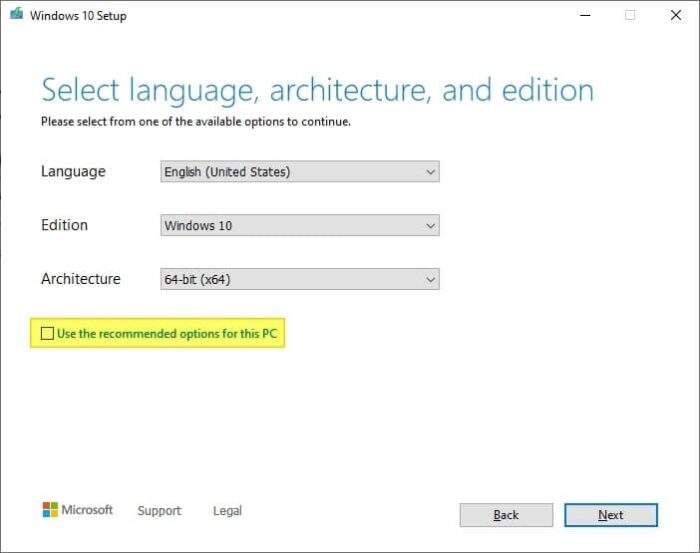Viewport: 700px width, 553px height.
Task: Click the Microsoft logo icon
Action: coord(50,510)
